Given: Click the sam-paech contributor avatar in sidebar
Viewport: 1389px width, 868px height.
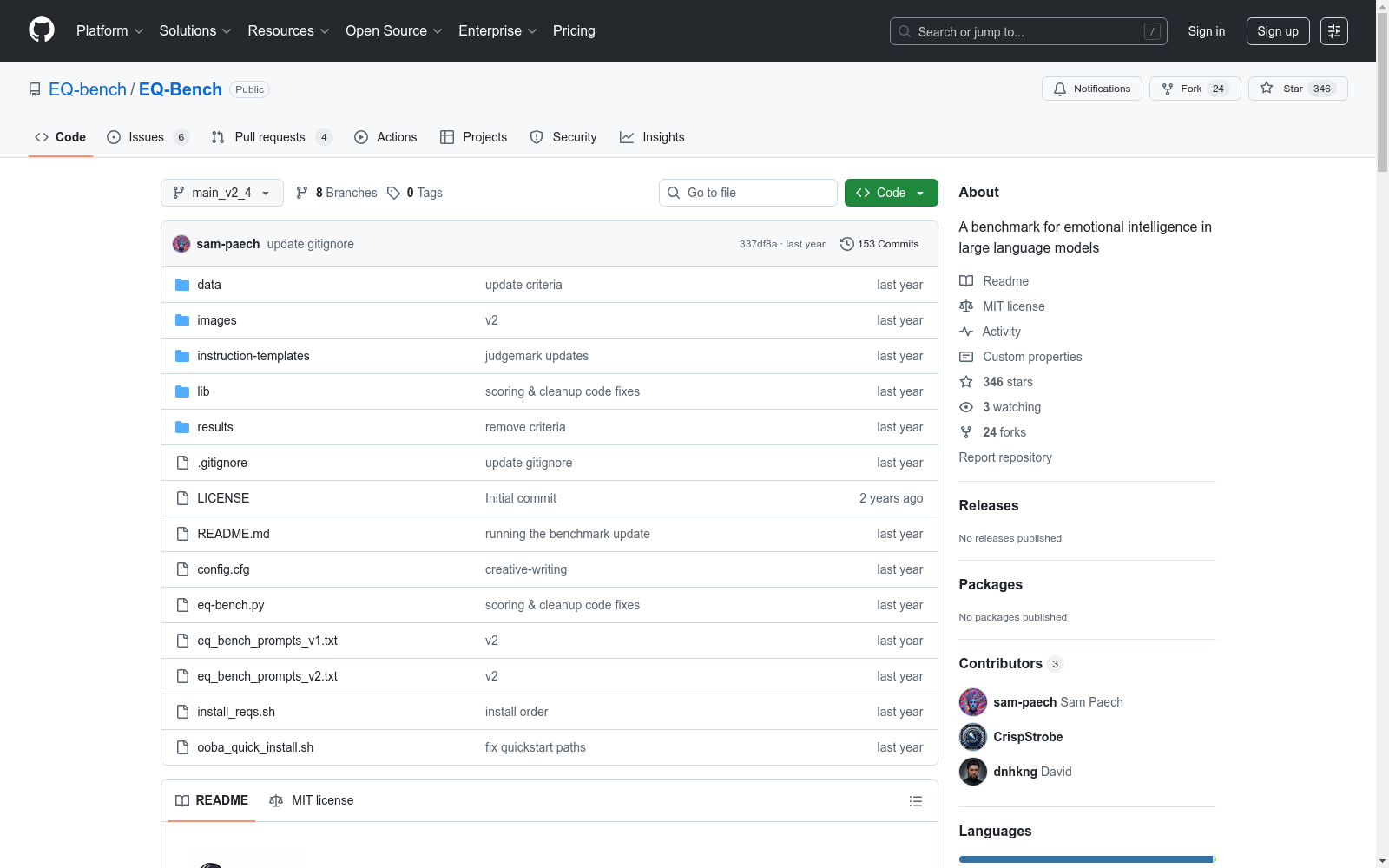Looking at the screenshot, I should [973, 702].
